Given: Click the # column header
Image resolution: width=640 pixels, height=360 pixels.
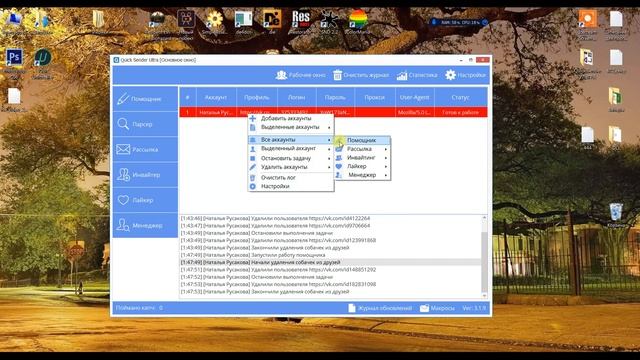Looking at the screenshot, I should pos(187,97).
